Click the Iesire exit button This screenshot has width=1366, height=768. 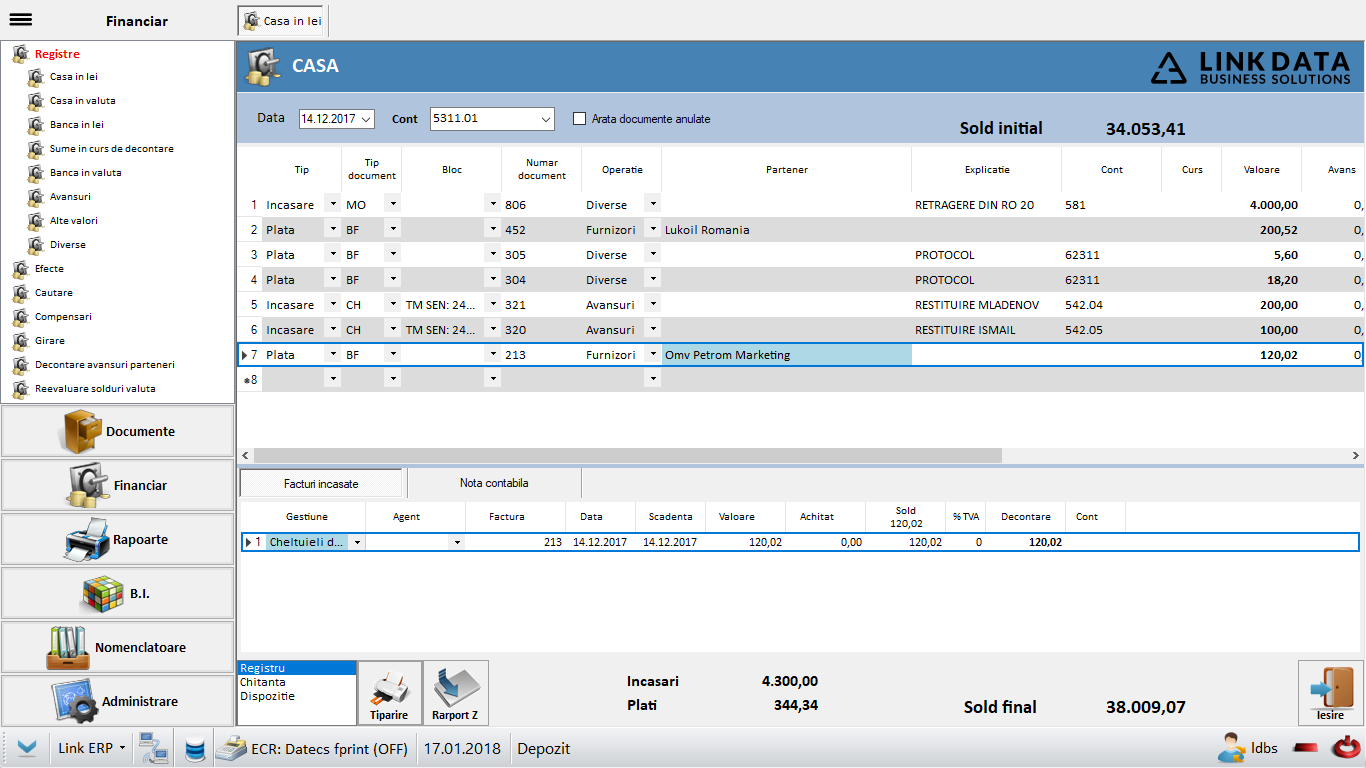click(x=1331, y=692)
